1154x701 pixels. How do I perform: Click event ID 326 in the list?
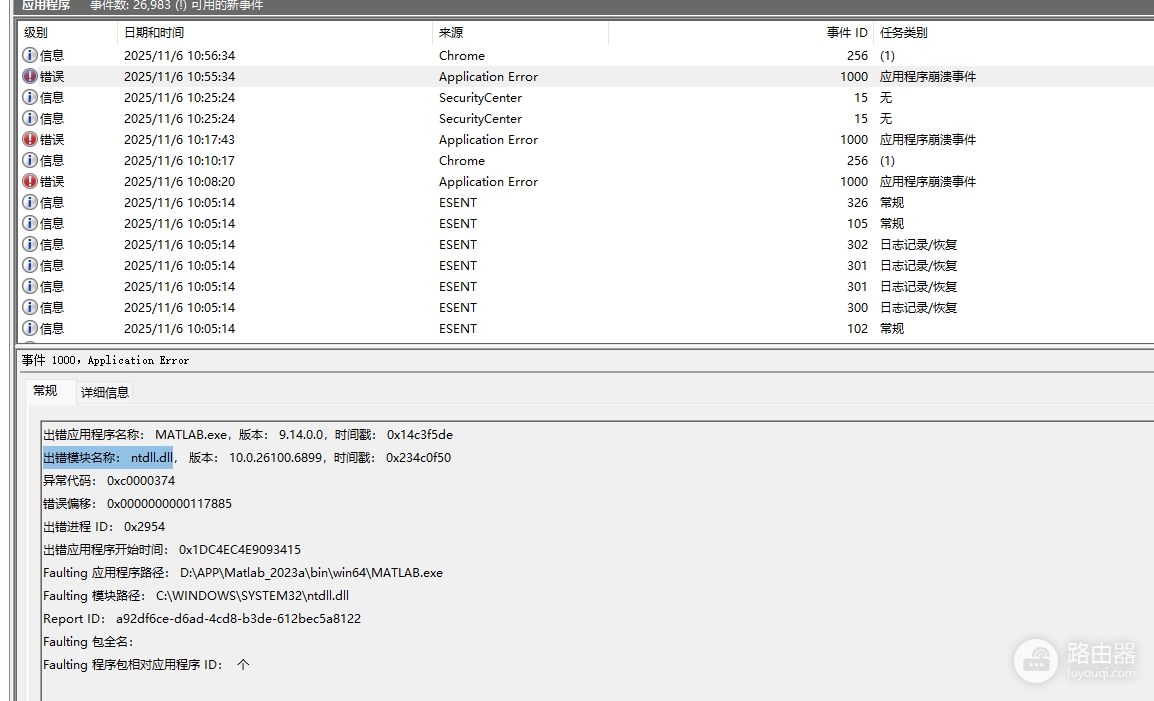pyautogui.click(x=857, y=202)
